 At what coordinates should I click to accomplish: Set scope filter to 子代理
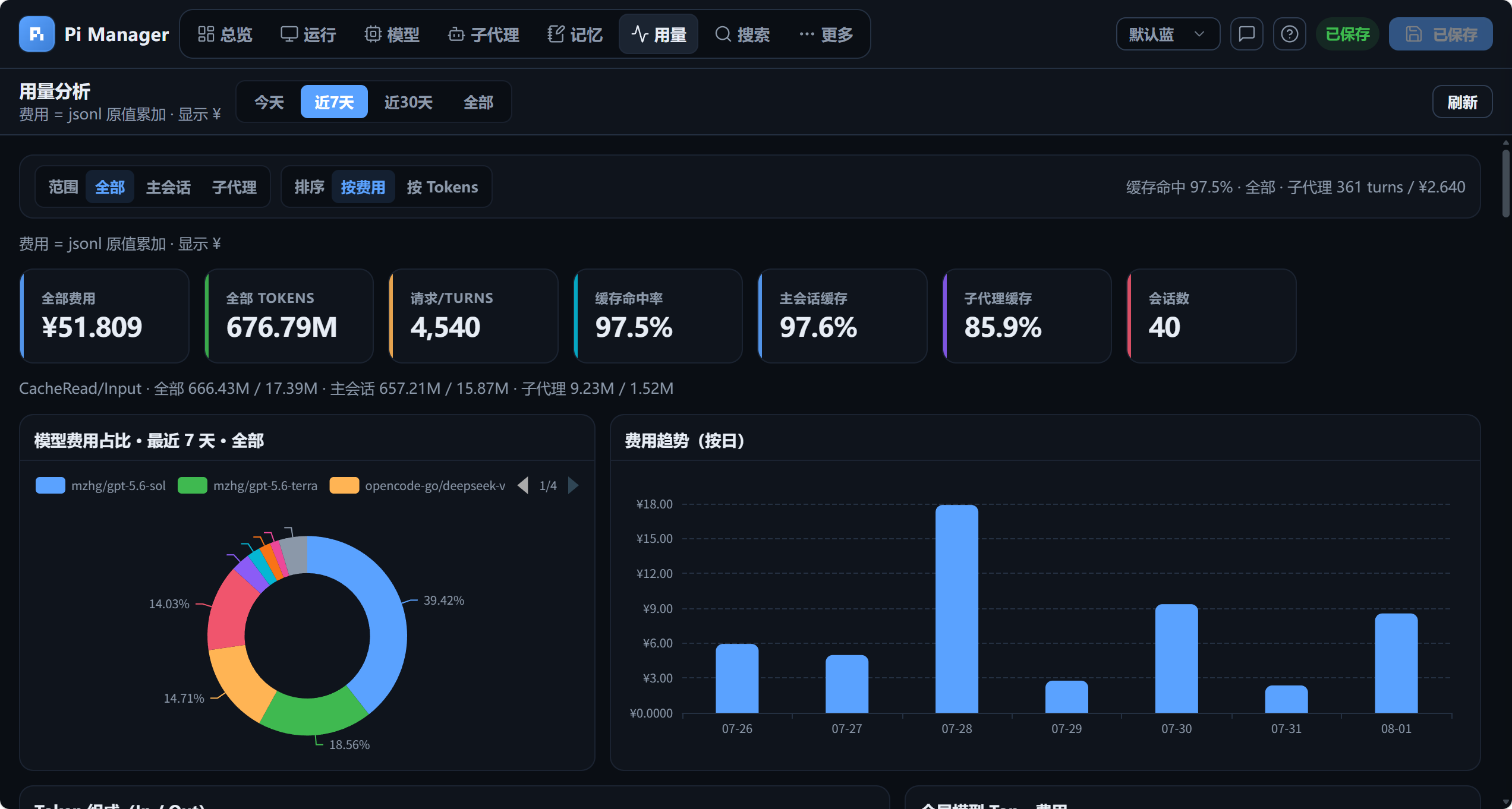coord(234,187)
